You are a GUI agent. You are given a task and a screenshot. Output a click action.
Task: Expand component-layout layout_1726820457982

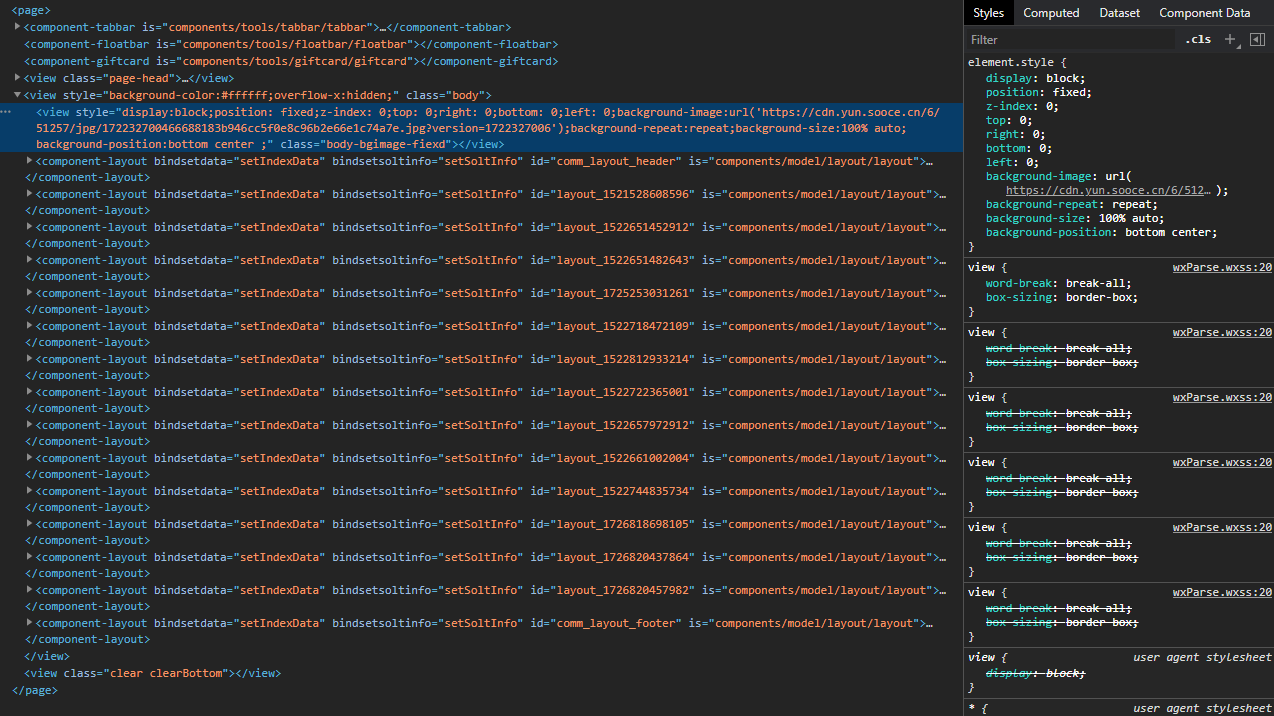point(30,589)
